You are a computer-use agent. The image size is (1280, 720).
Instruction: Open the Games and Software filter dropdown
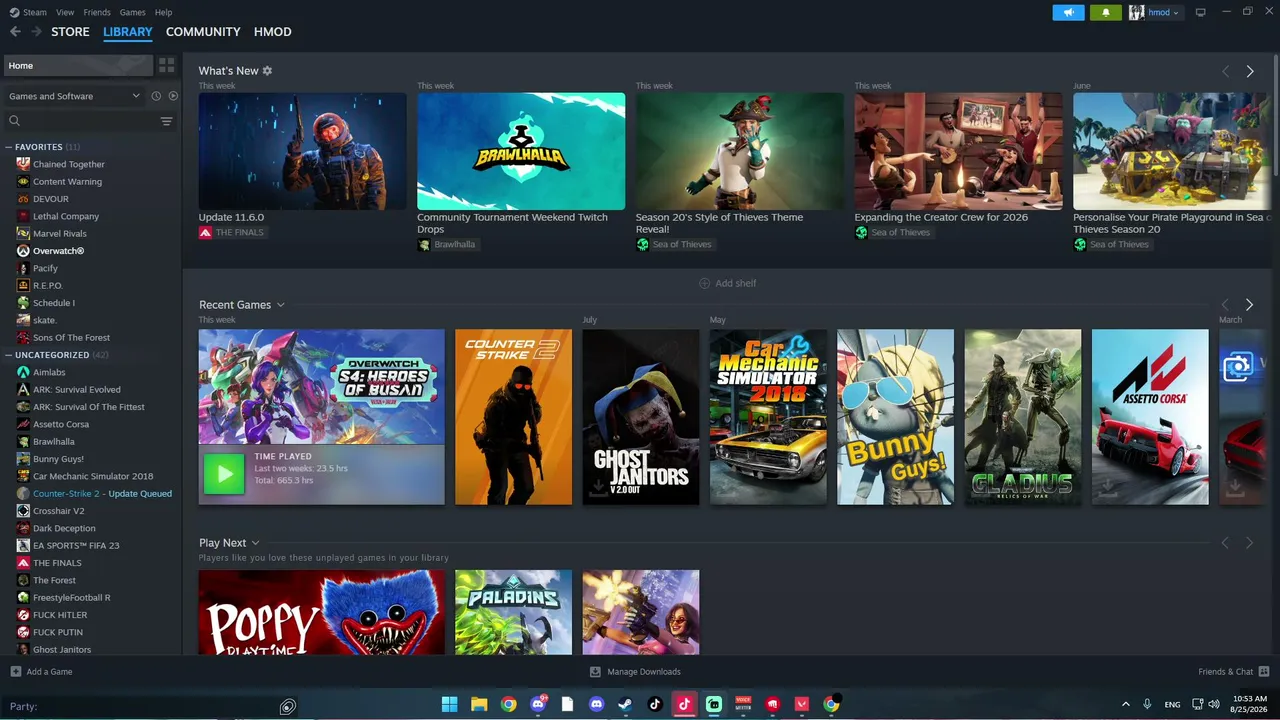(x=74, y=96)
